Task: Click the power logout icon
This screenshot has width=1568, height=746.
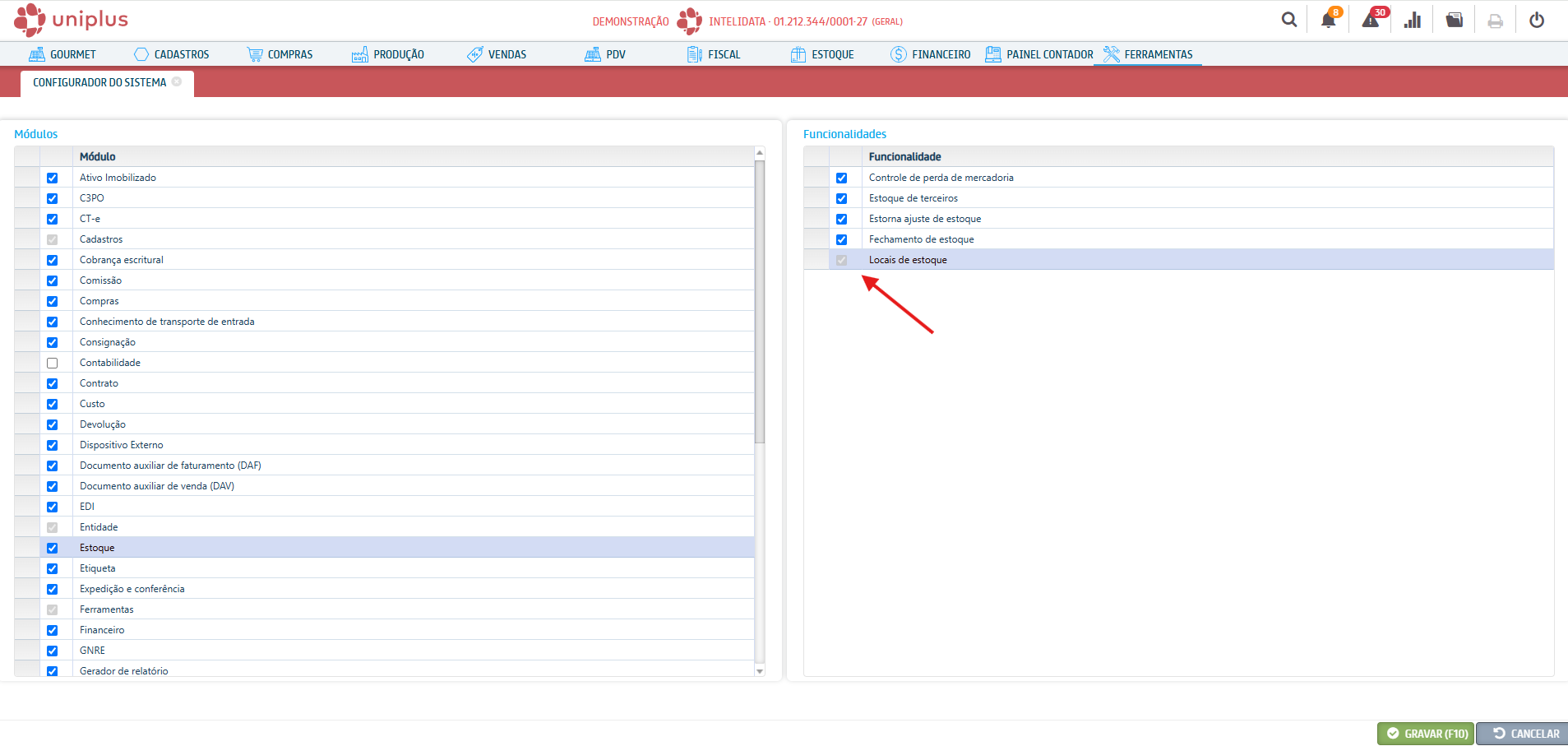Action: pyautogui.click(x=1536, y=20)
